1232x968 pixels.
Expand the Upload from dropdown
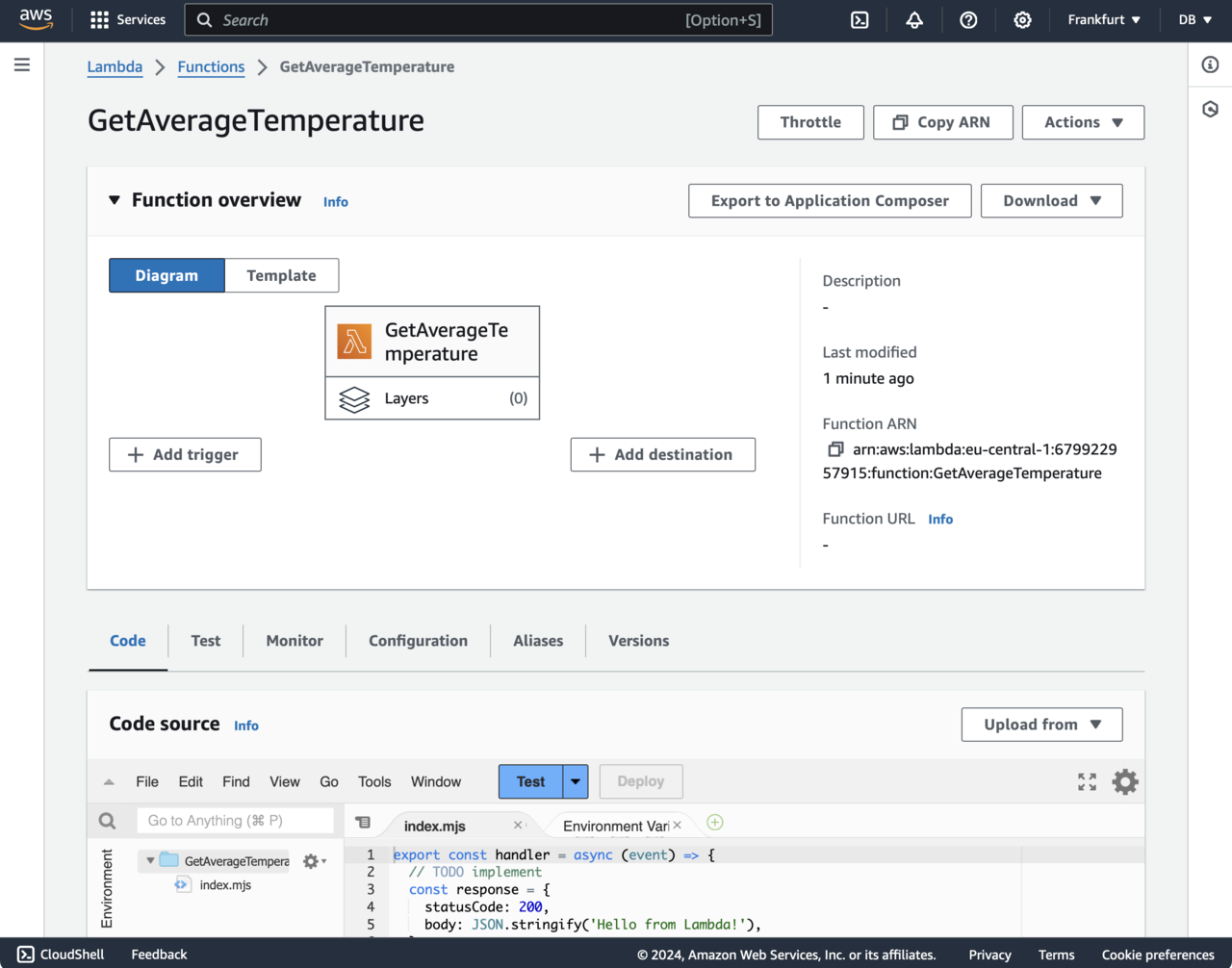point(1041,725)
